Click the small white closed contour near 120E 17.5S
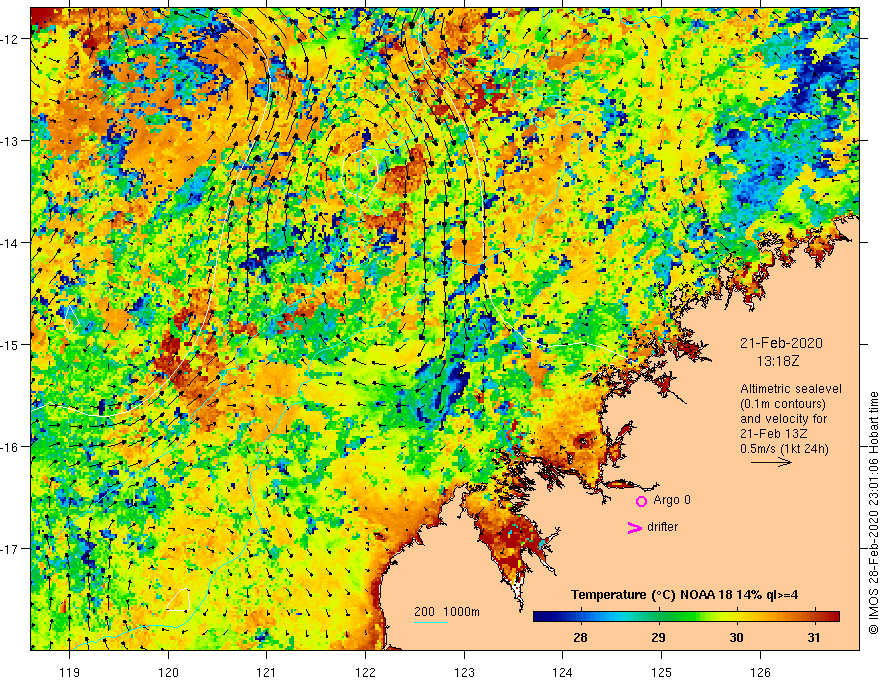 click(x=179, y=599)
